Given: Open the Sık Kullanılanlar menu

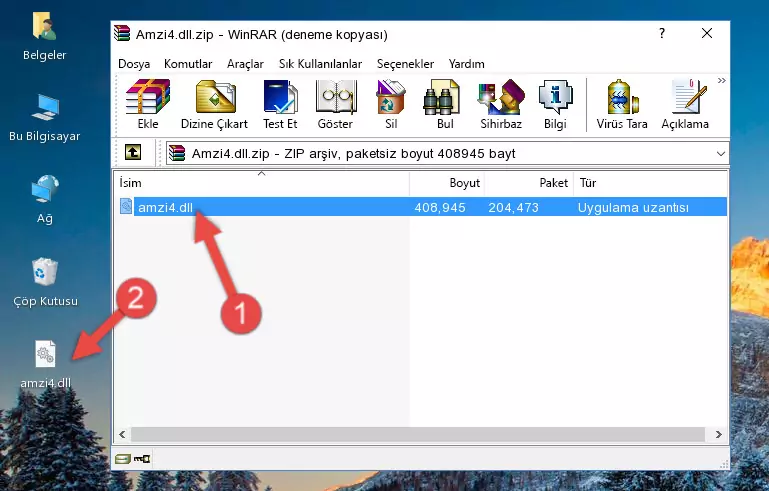Looking at the screenshot, I should (320, 64).
